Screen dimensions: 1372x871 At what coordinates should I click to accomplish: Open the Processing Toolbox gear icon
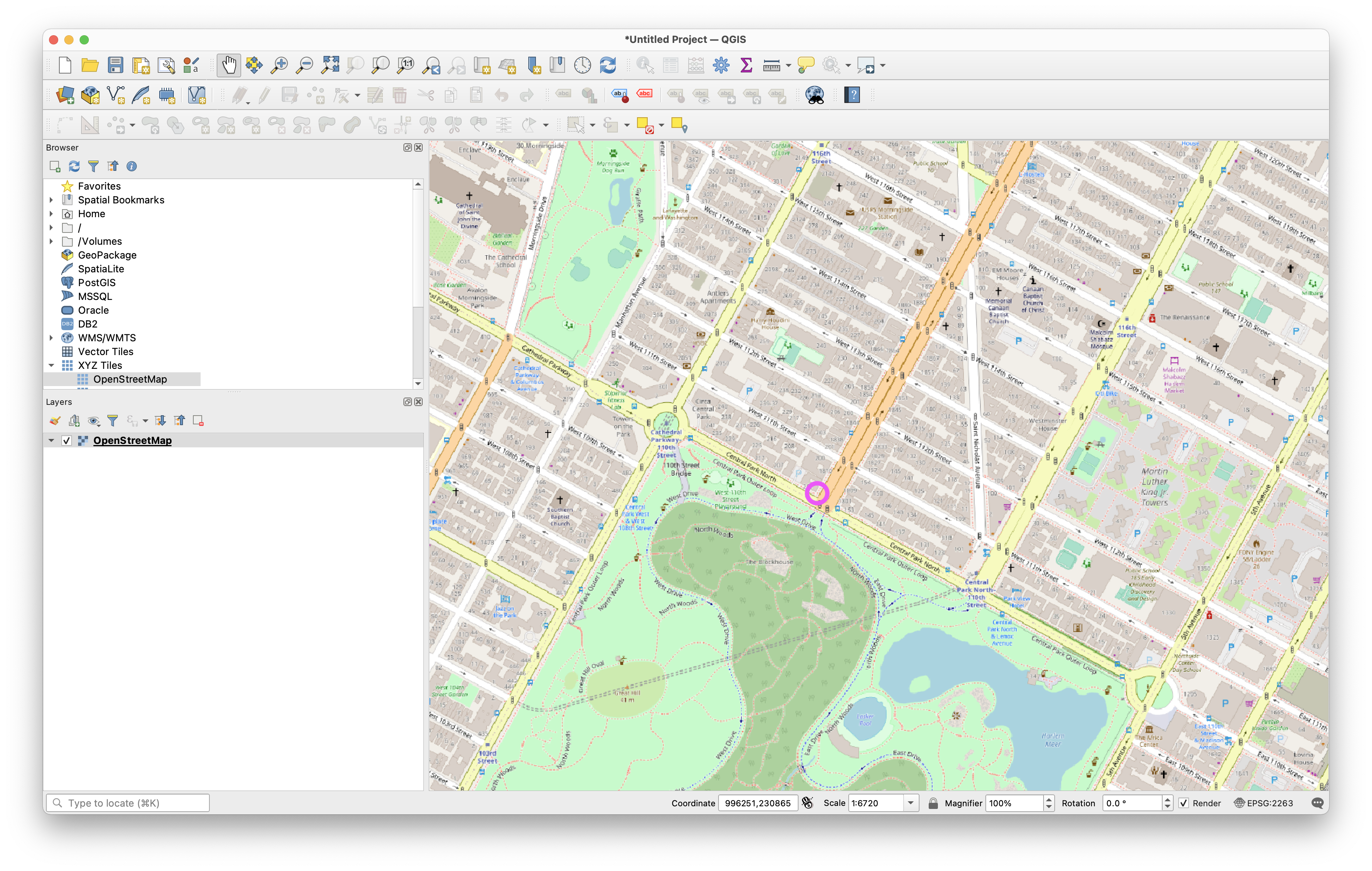click(x=721, y=65)
